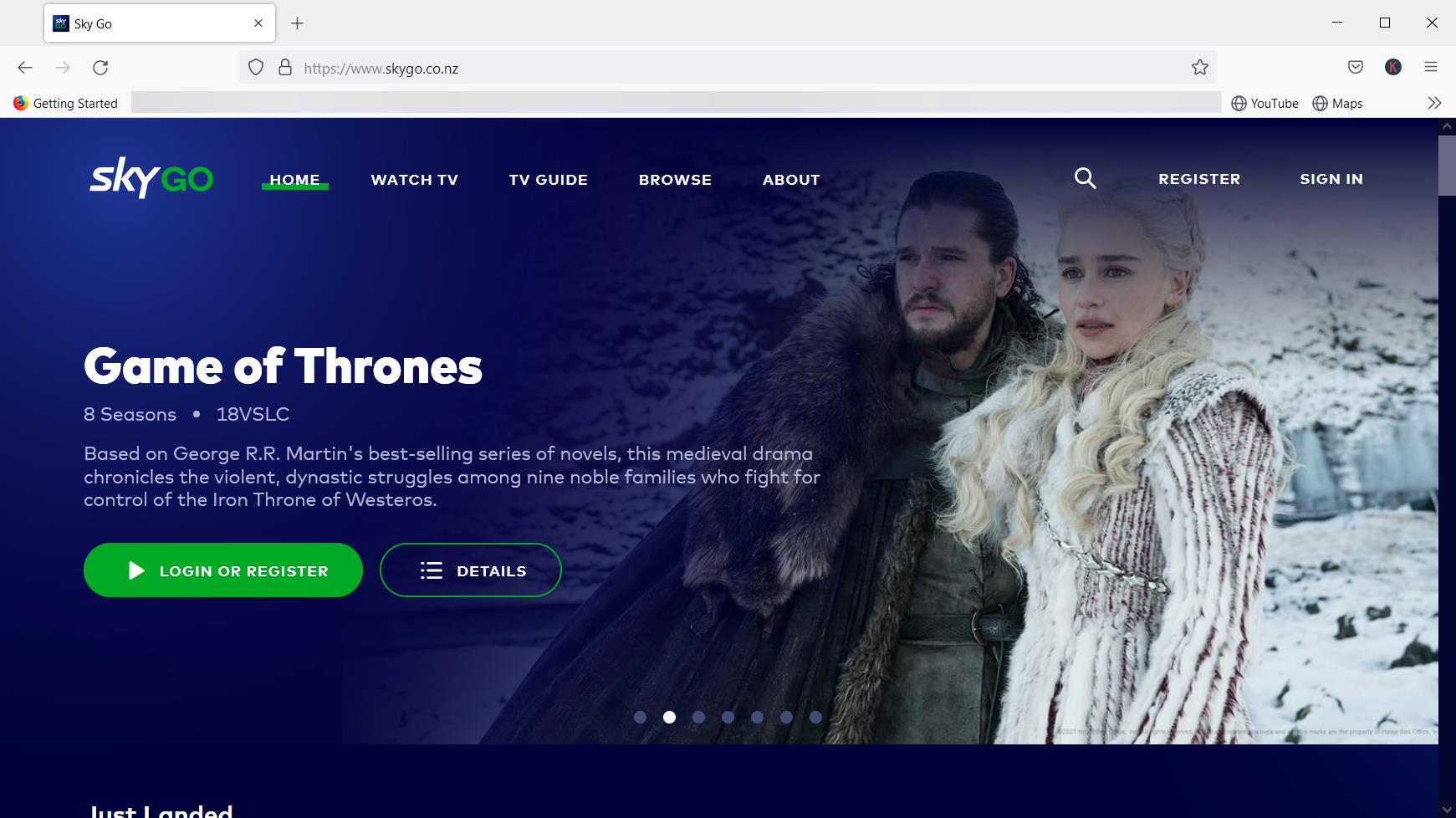Click the '18VSLC' rating text
The image size is (1456, 818).
(253, 414)
